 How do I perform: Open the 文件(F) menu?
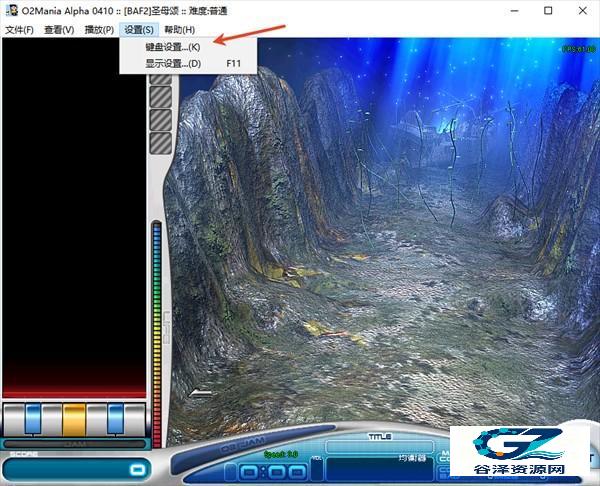tap(20, 30)
